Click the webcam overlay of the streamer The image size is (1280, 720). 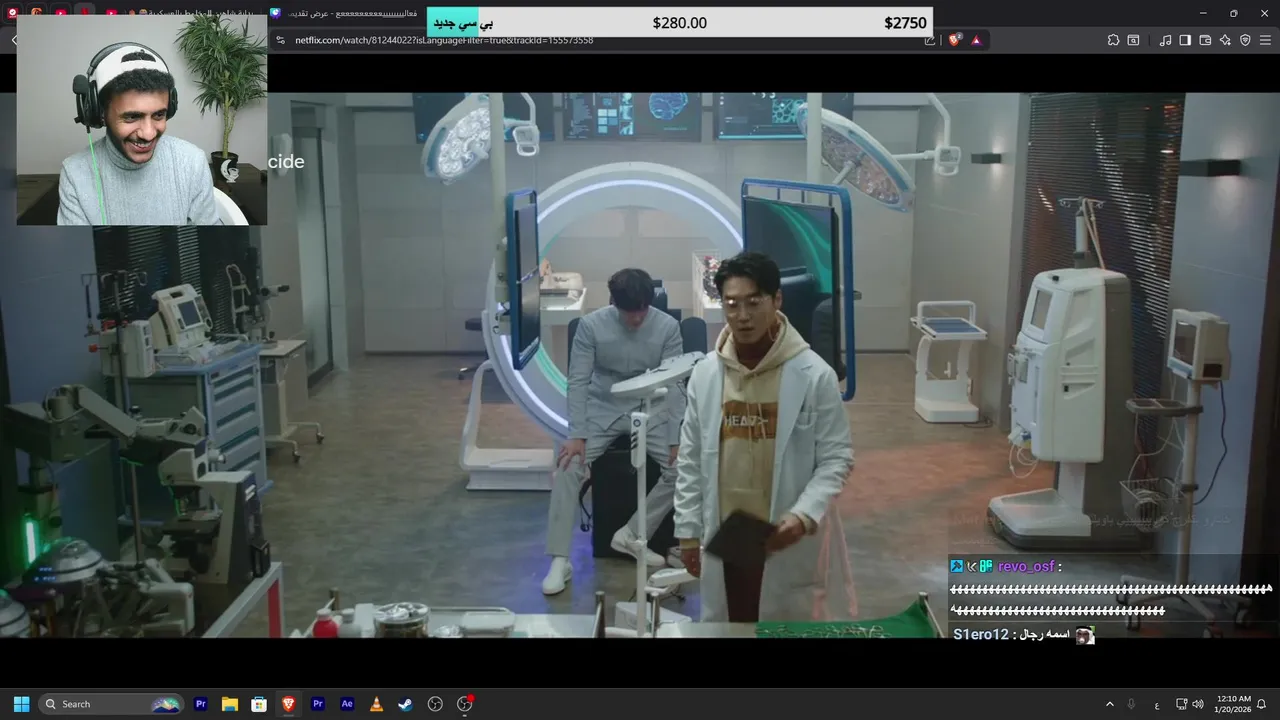tap(141, 120)
